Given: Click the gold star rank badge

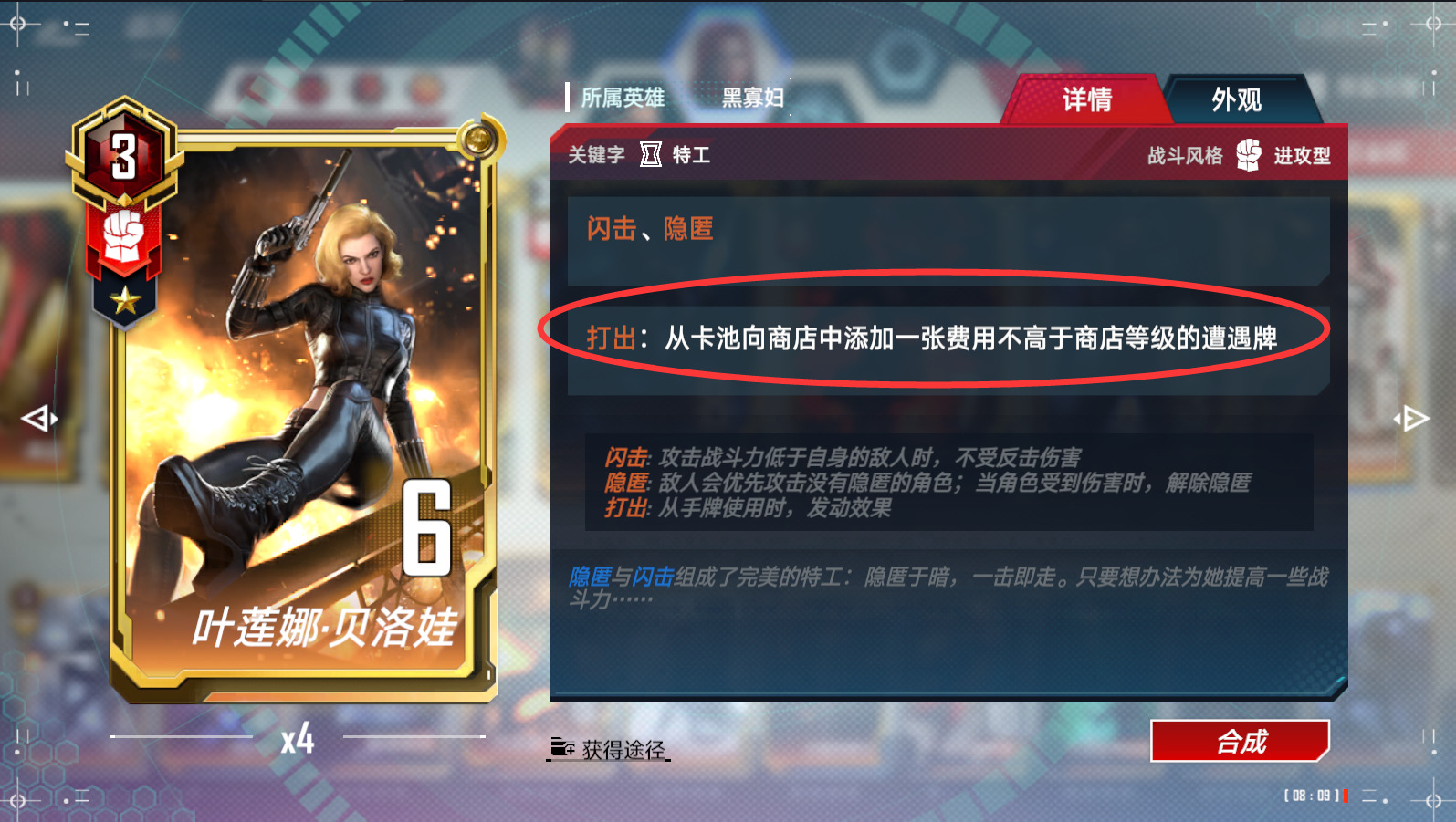Looking at the screenshot, I should click(125, 299).
